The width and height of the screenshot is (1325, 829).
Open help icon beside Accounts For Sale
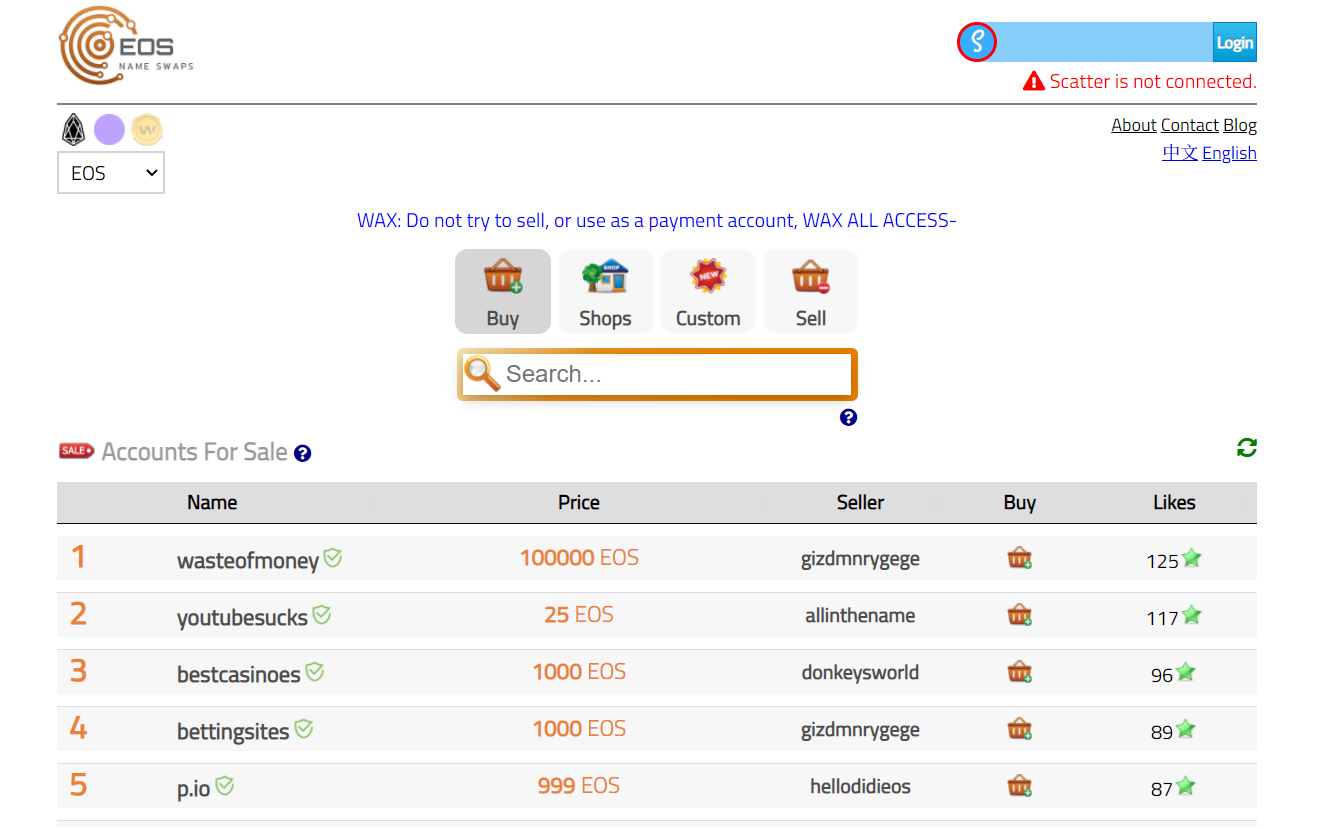click(x=303, y=454)
